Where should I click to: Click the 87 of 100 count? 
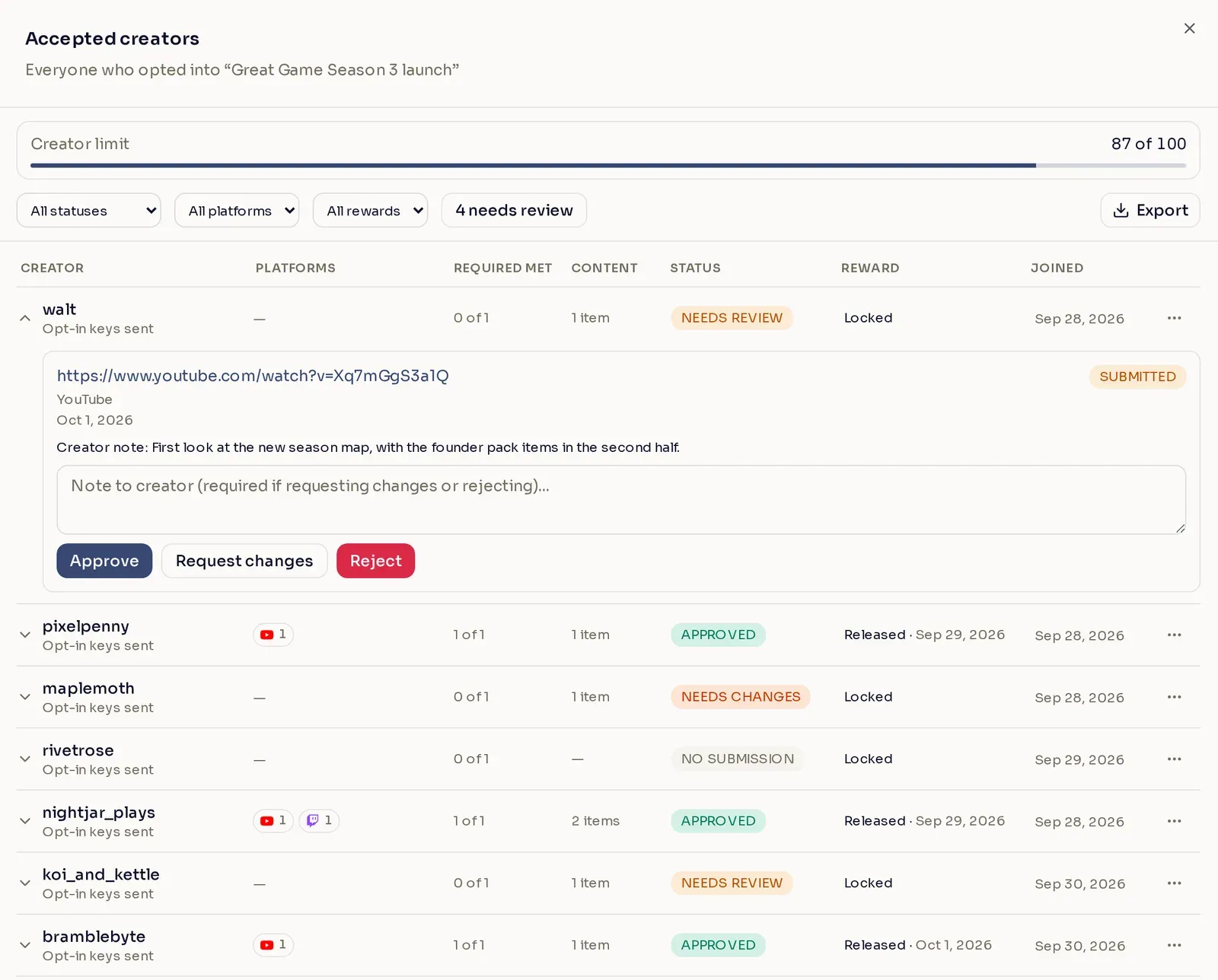click(x=1148, y=144)
